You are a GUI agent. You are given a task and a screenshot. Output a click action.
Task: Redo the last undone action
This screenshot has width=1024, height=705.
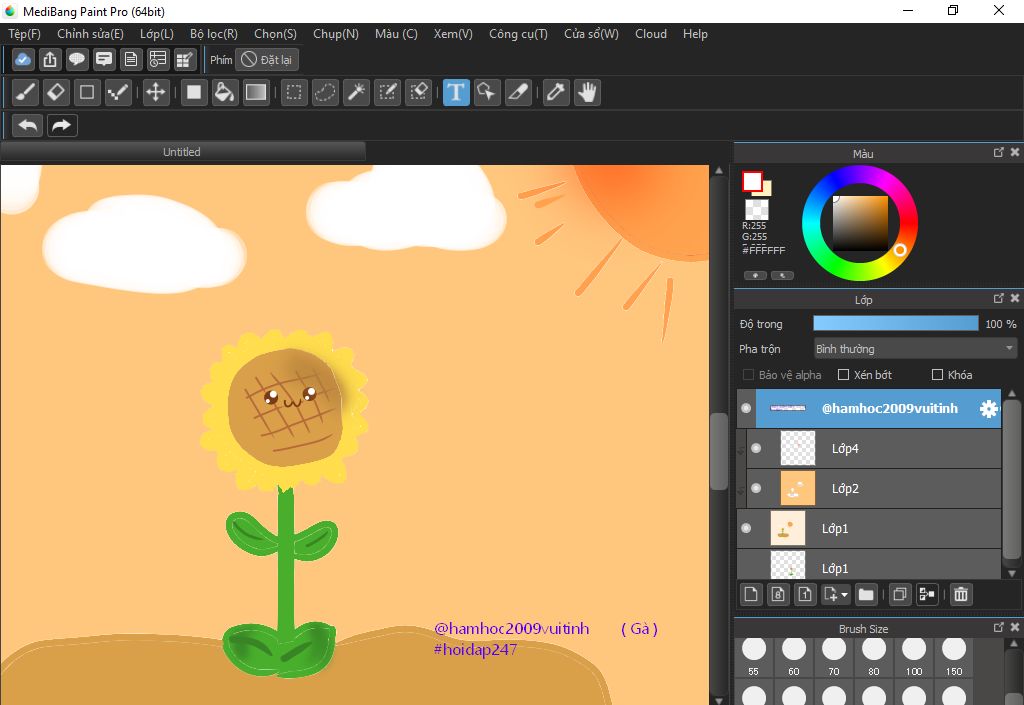[x=62, y=125]
